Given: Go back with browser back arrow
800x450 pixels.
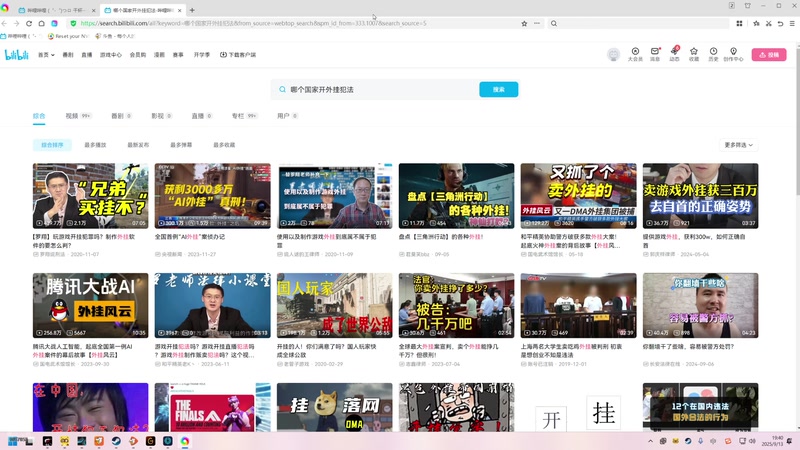Looking at the screenshot, I should (4, 23).
